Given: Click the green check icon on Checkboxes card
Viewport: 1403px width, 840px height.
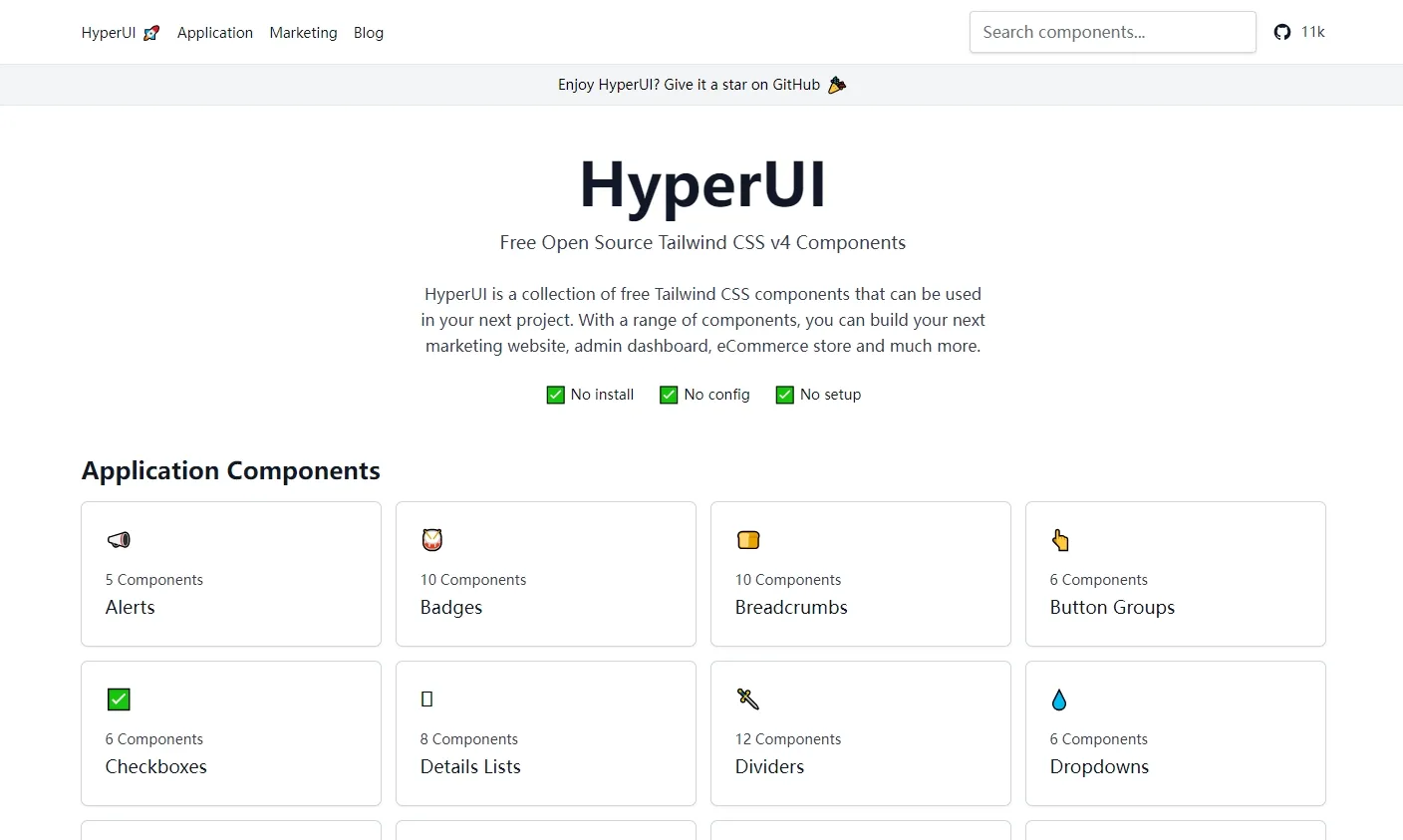Looking at the screenshot, I should [119, 700].
